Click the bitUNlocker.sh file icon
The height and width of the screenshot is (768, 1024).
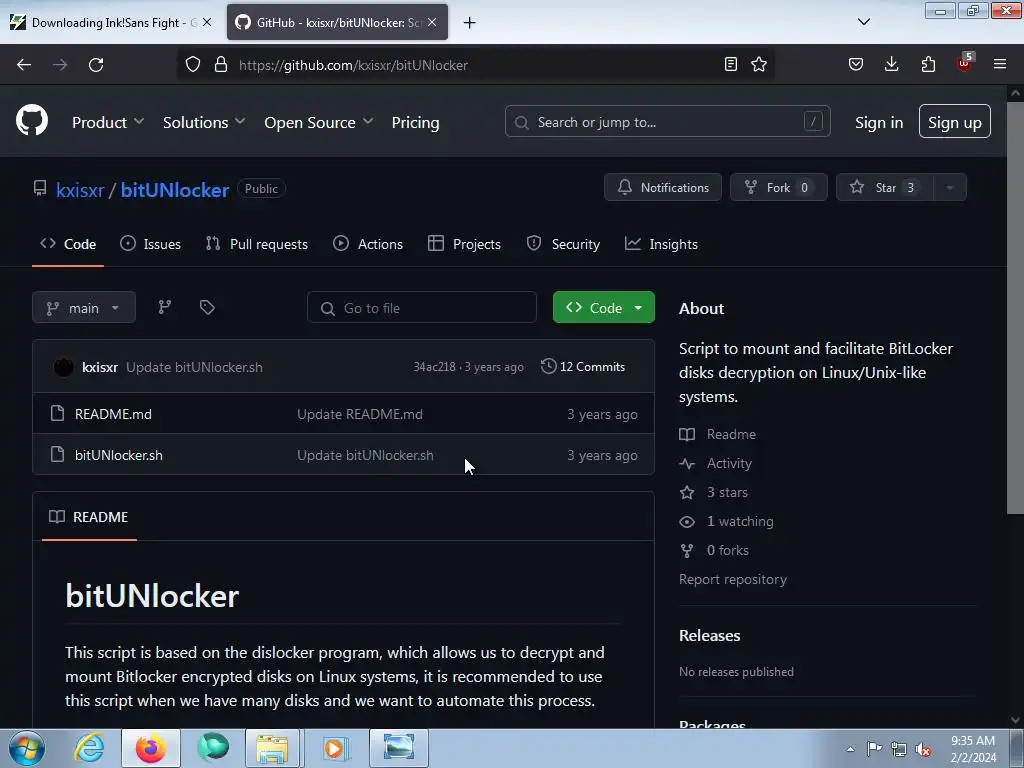pyautogui.click(x=57, y=455)
